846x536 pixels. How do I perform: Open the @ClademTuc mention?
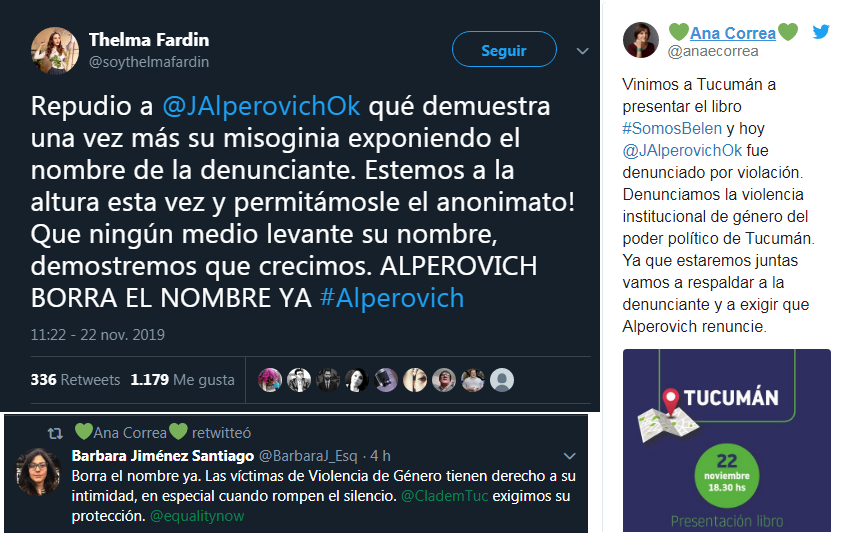pos(445,496)
